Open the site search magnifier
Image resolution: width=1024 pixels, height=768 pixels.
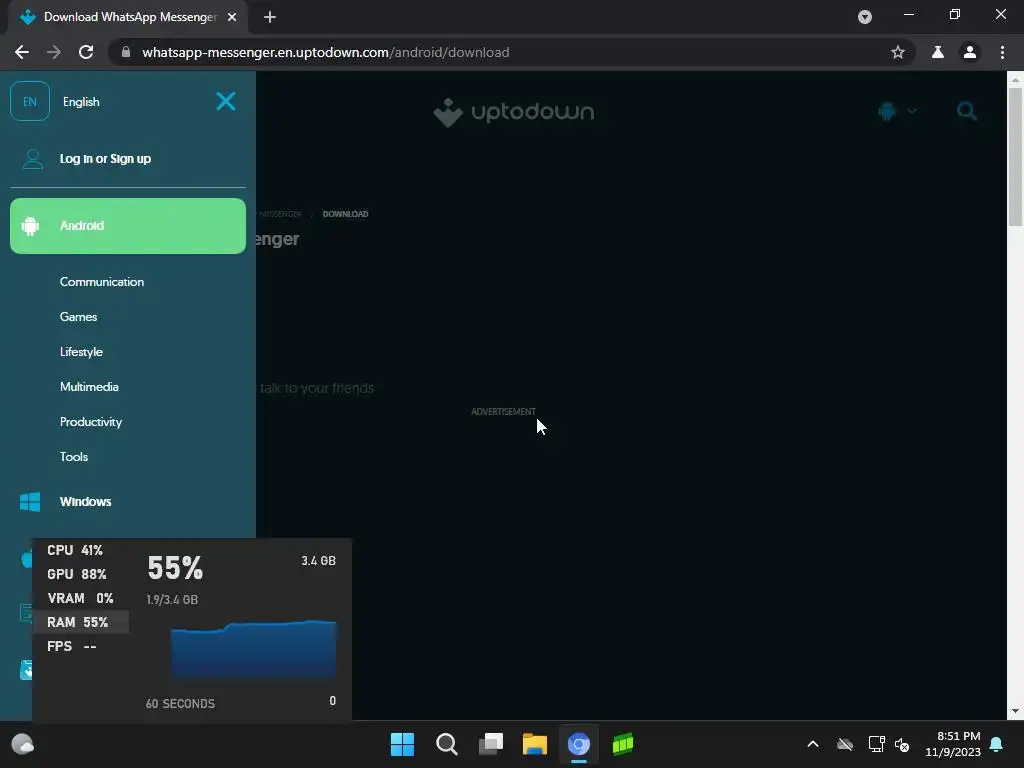[967, 111]
